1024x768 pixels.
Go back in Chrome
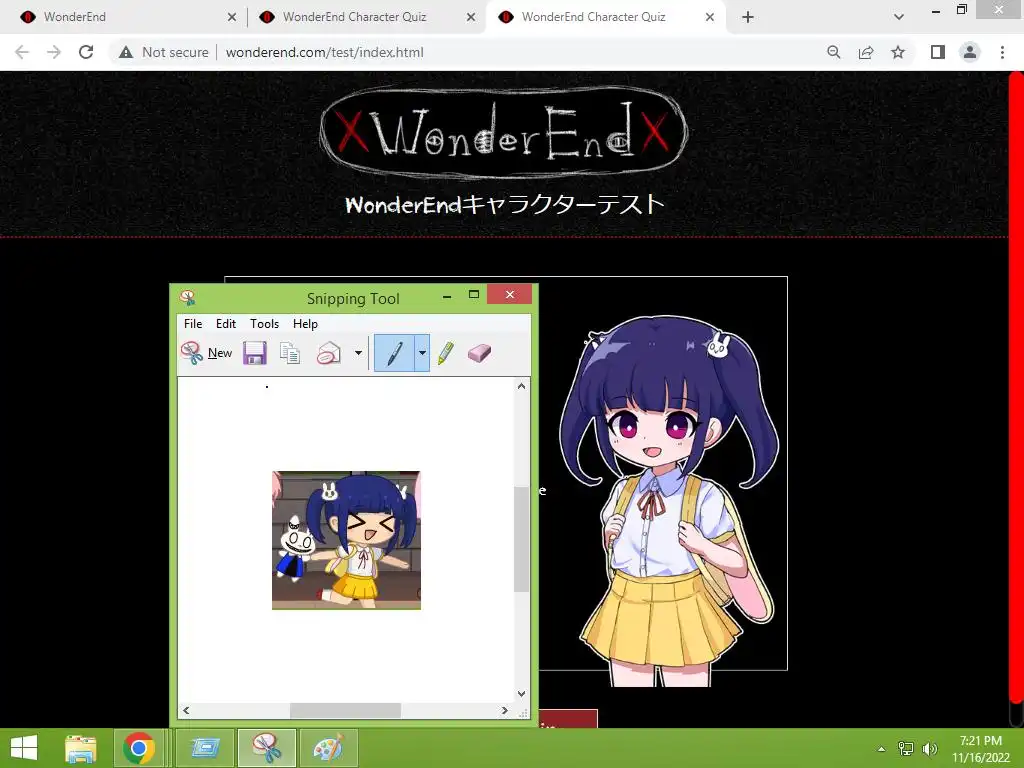pos(22,52)
